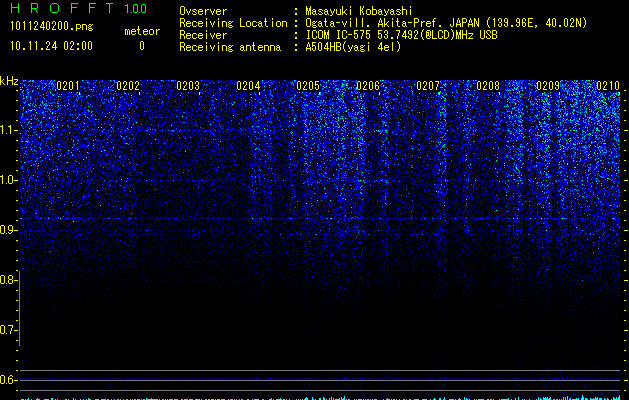Click the 0.6 frequency axis label
This screenshot has width=629, height=400.
tap(7, 380)
